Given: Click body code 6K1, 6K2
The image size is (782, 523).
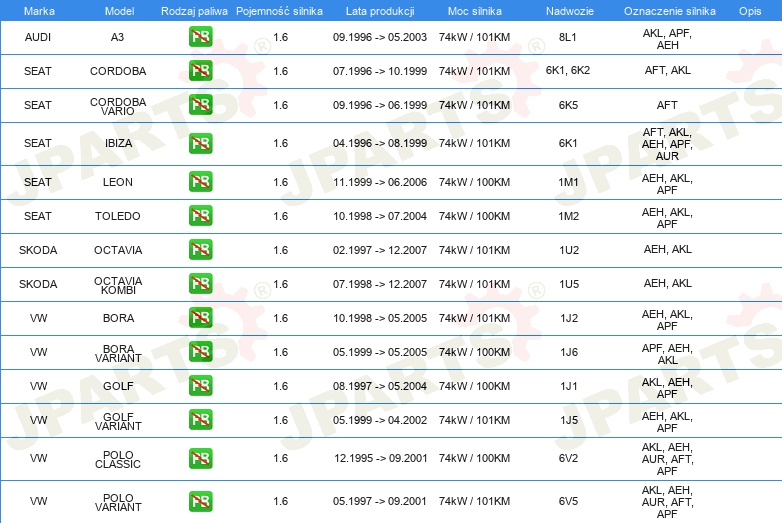Looking at the screenshot, I should point(568,70).
